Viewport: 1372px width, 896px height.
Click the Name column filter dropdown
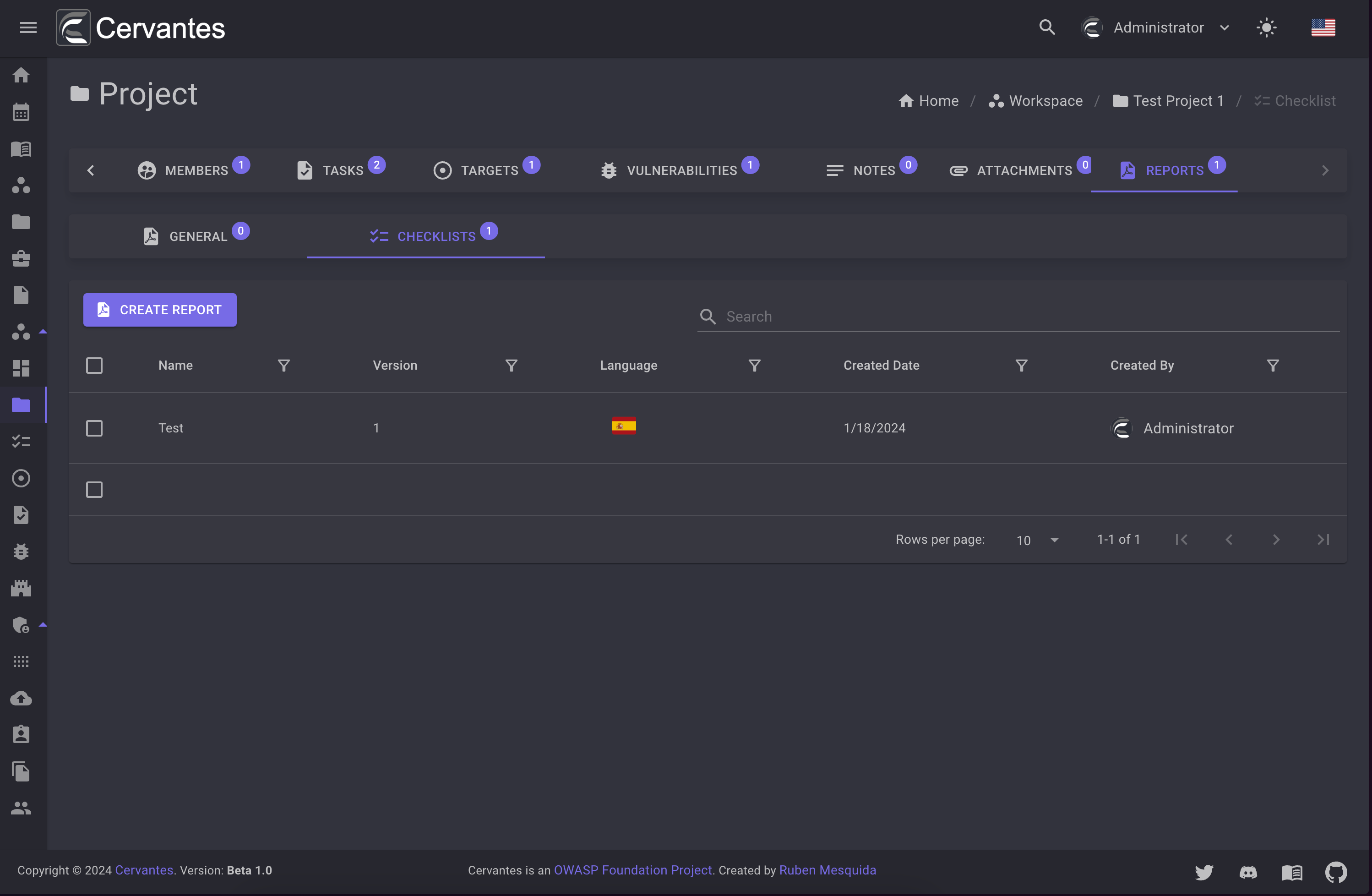click(283, 364)
